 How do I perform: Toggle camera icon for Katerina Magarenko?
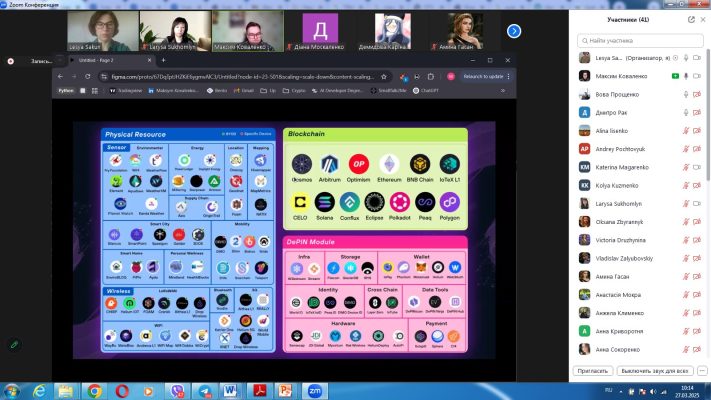tap(697, 167)
